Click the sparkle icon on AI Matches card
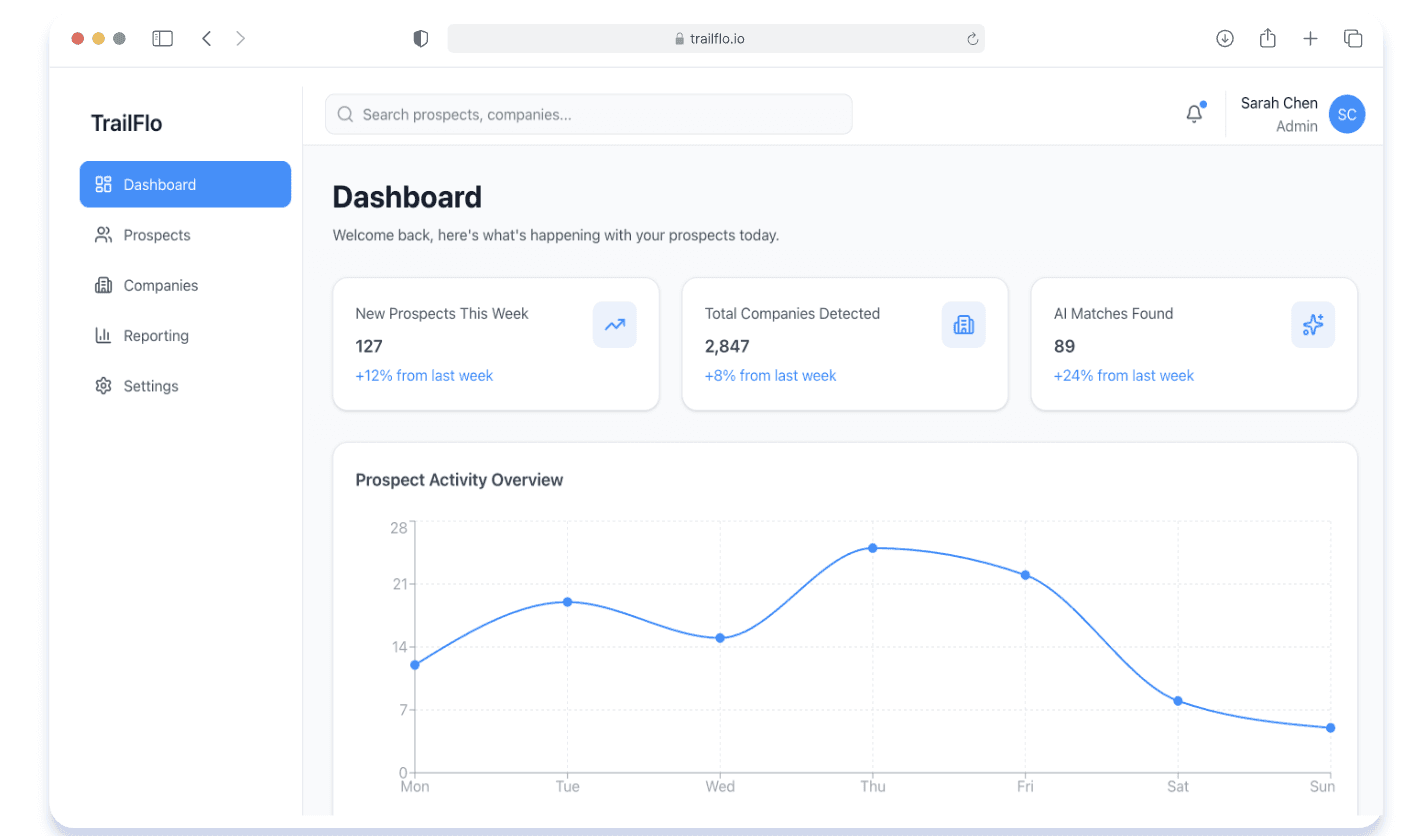Viewport: 1402px width, 836px height. tap(1312, 324)
